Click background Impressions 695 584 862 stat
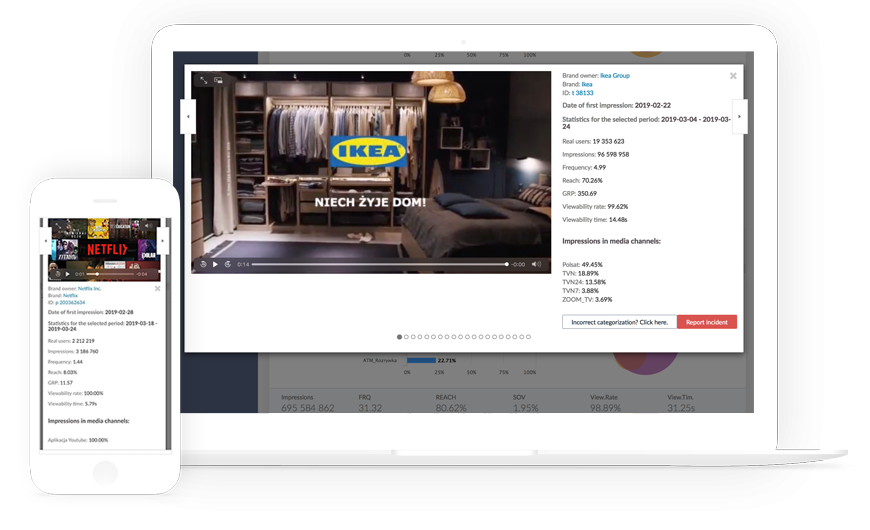The image size is (870, 530). pyautogui.click(x=307, y=403)
